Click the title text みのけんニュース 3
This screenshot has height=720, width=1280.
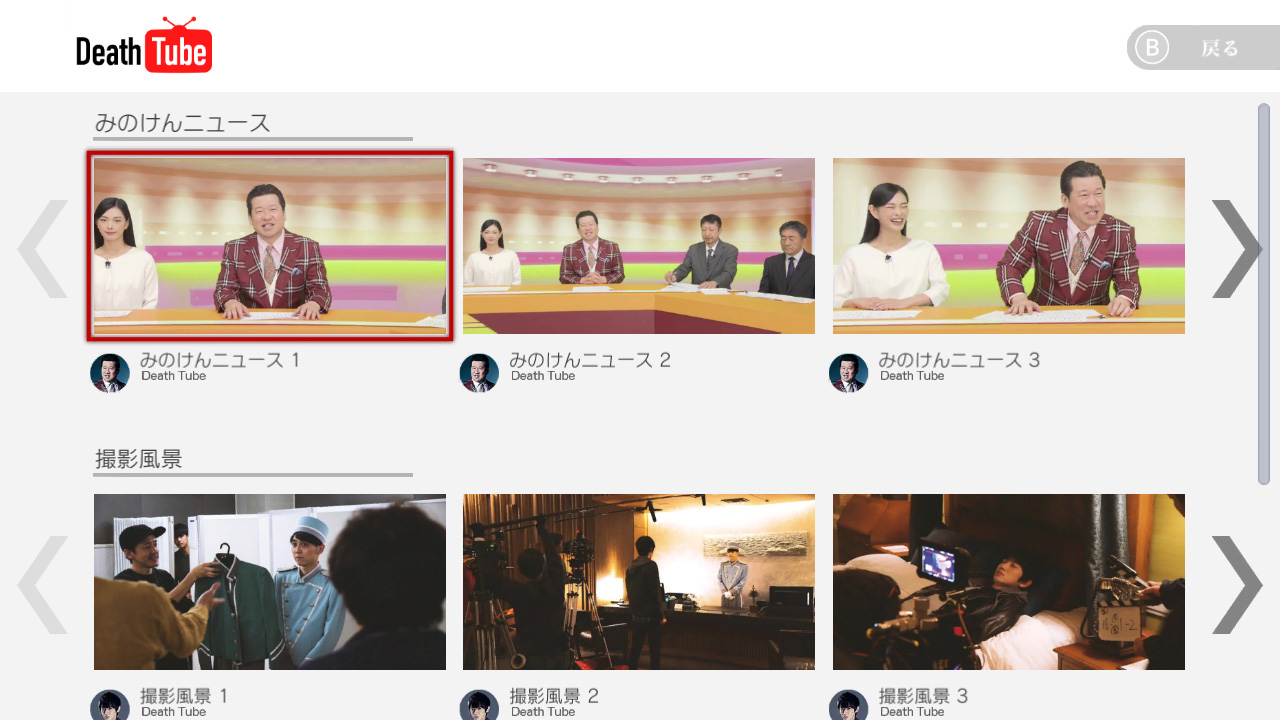pyautogui.click(x=960, y=360)
